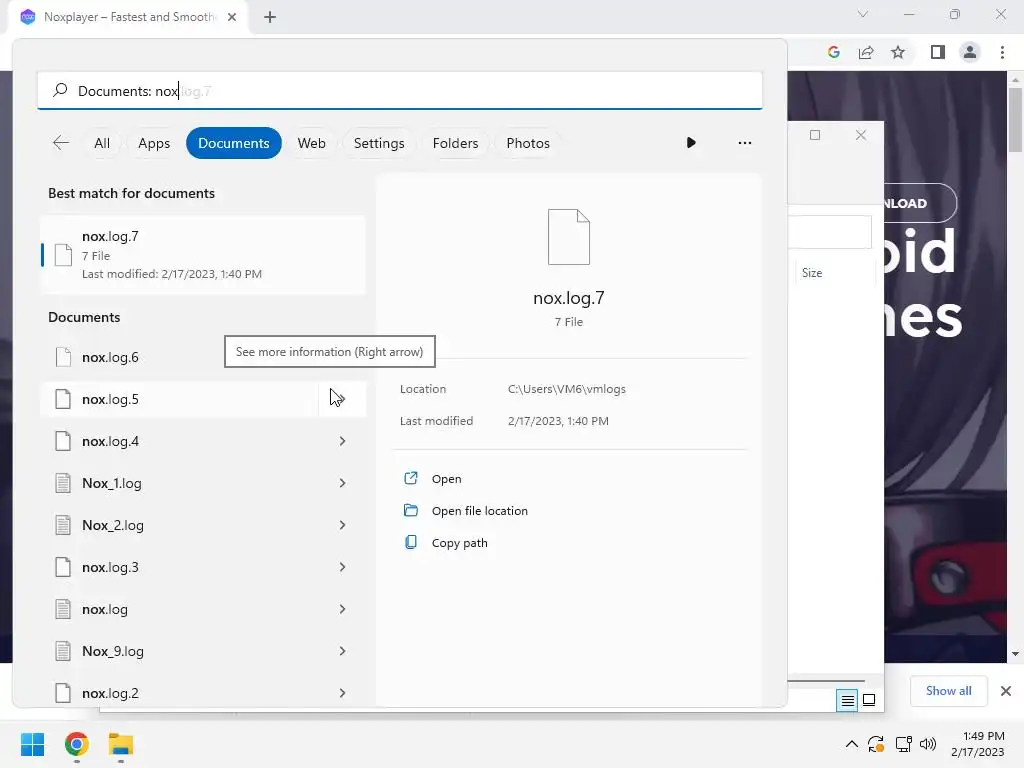Open the Windows Start menu
Screen dimensions: 1024x768
[33, 744]
